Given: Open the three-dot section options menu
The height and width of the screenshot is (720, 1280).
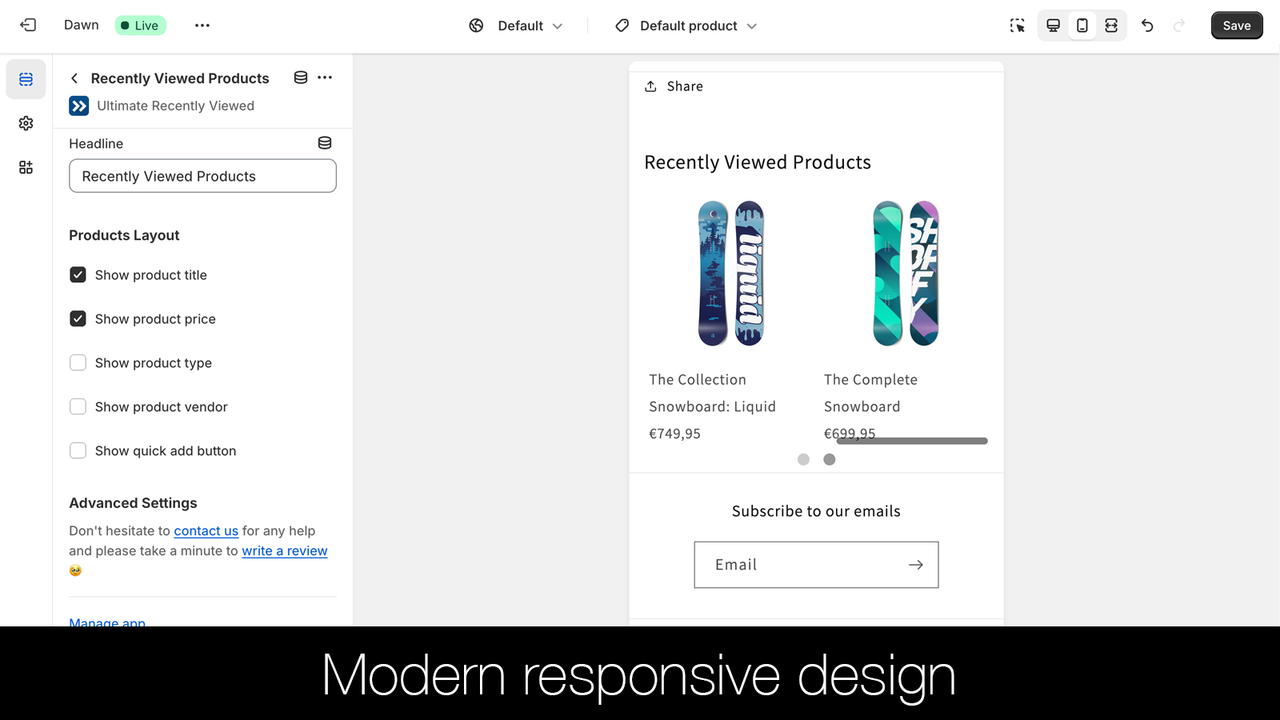Looking at the screenshot, I should pos(324,77).
